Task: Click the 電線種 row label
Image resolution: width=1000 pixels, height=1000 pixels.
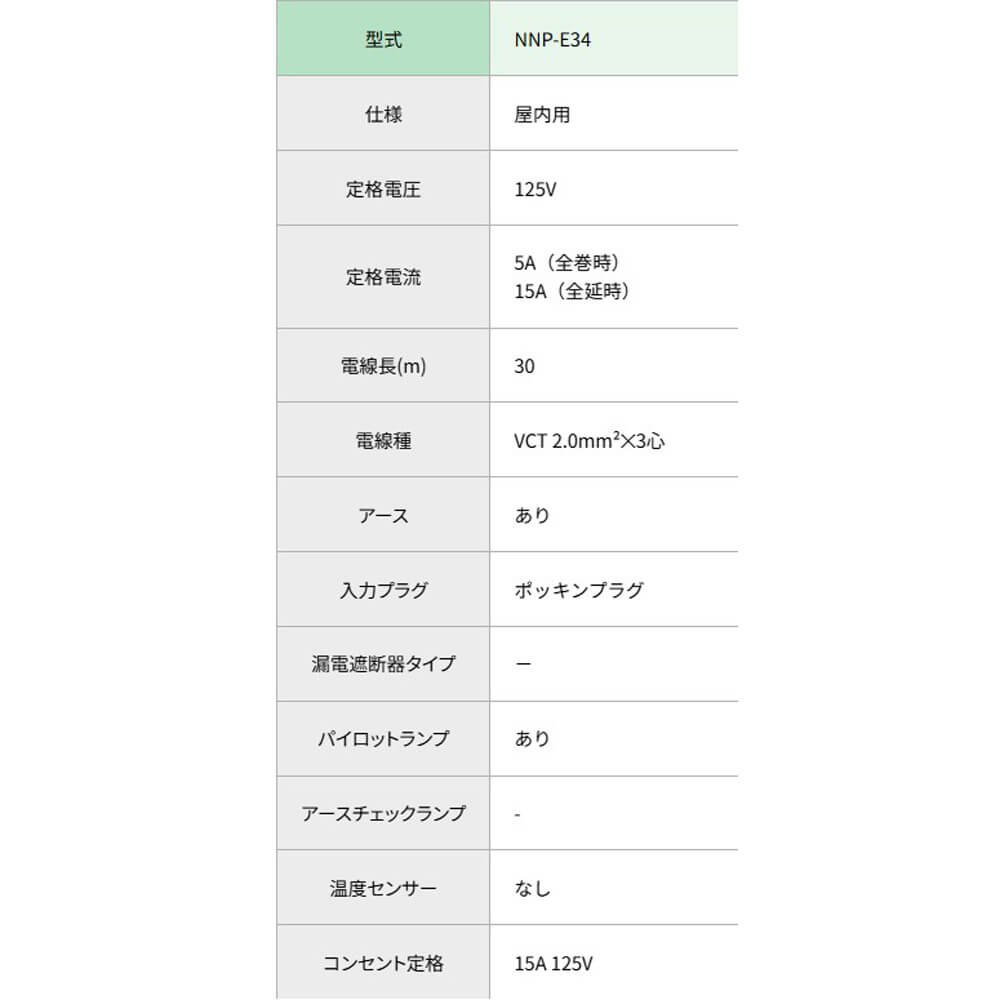Action: 383,440
